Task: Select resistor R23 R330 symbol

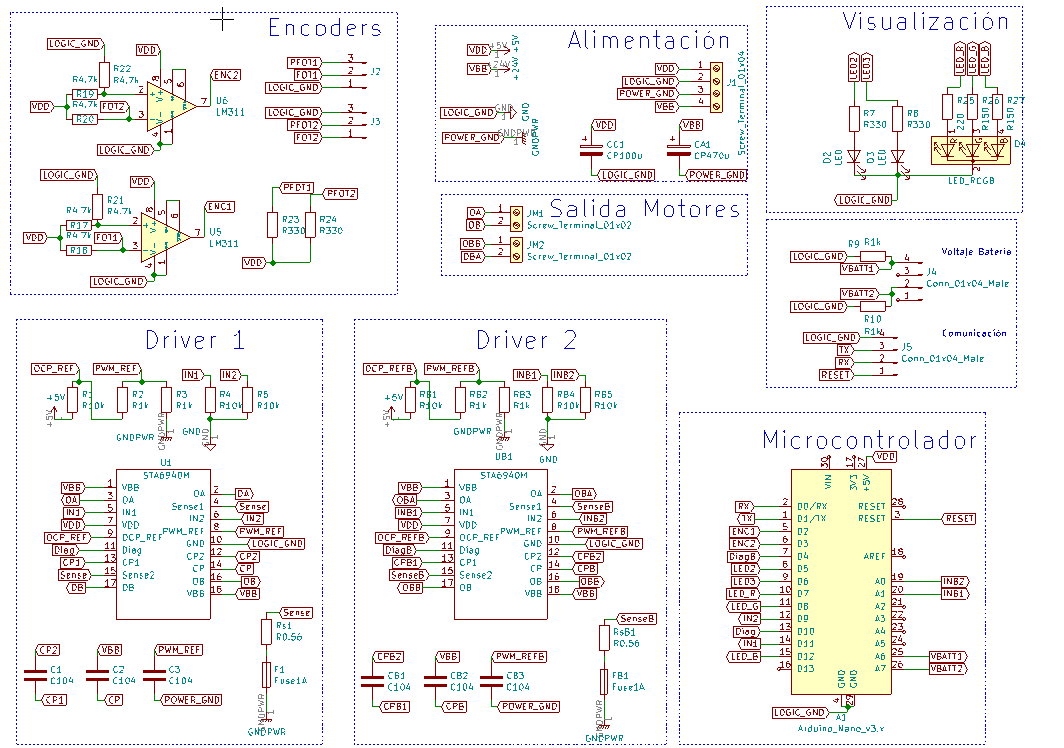Action: [272, 225]
